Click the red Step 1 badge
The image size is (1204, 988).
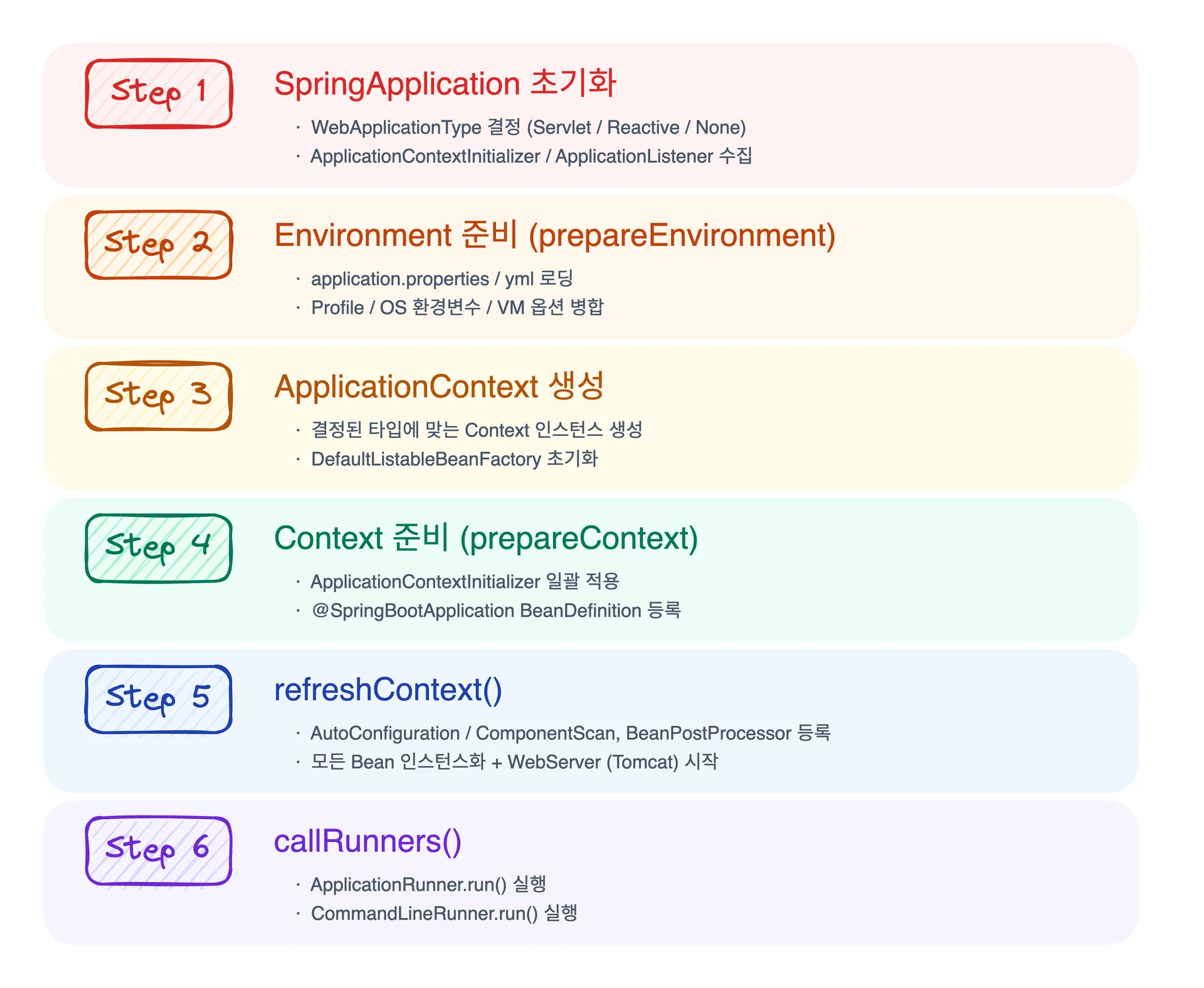tap(159, 93)
